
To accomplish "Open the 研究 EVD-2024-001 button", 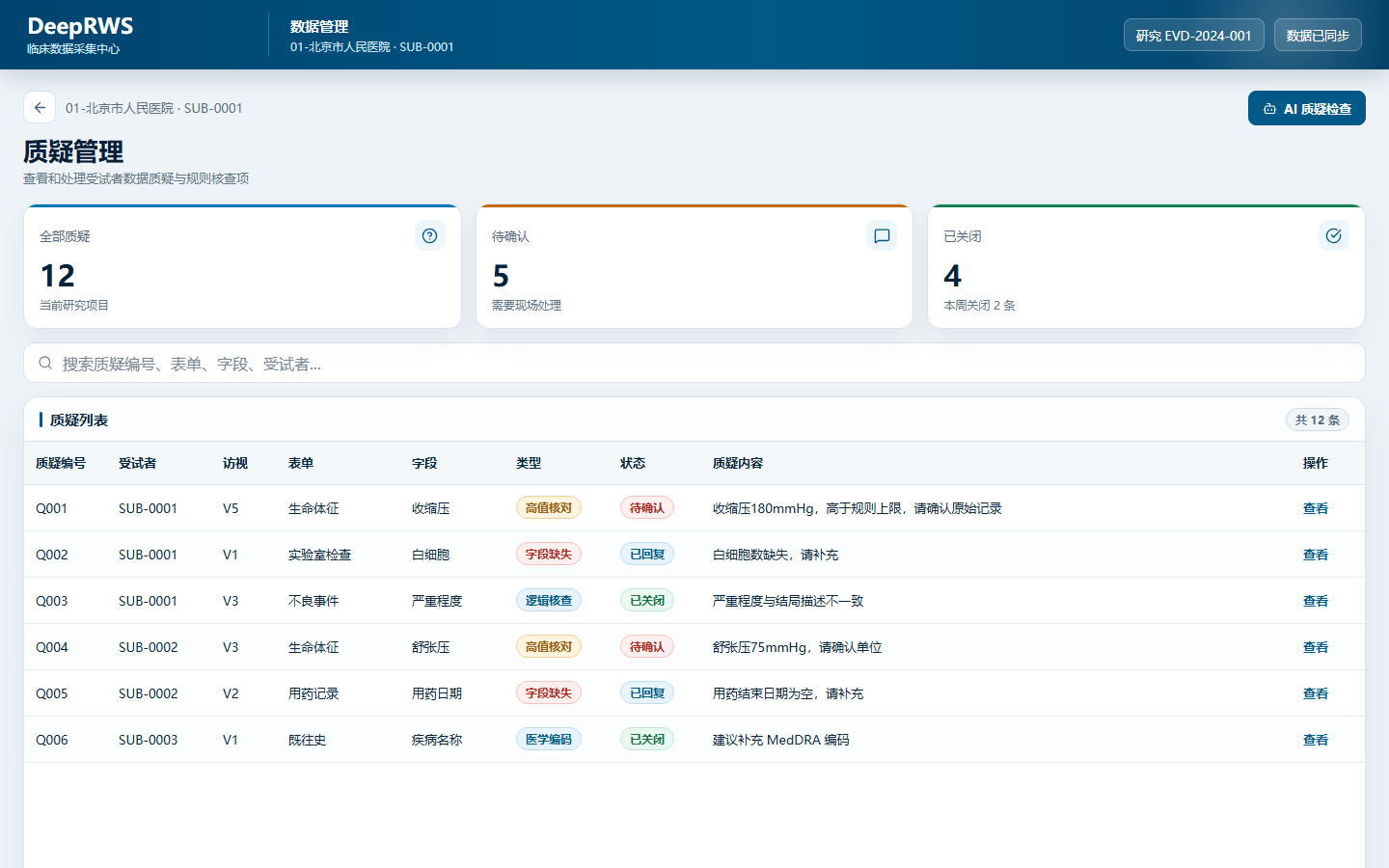I will tap(1194, 36).
